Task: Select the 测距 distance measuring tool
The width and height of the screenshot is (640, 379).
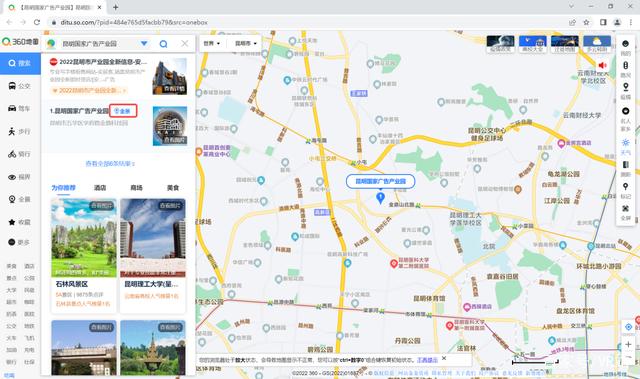Action: [x=625, y=169]
